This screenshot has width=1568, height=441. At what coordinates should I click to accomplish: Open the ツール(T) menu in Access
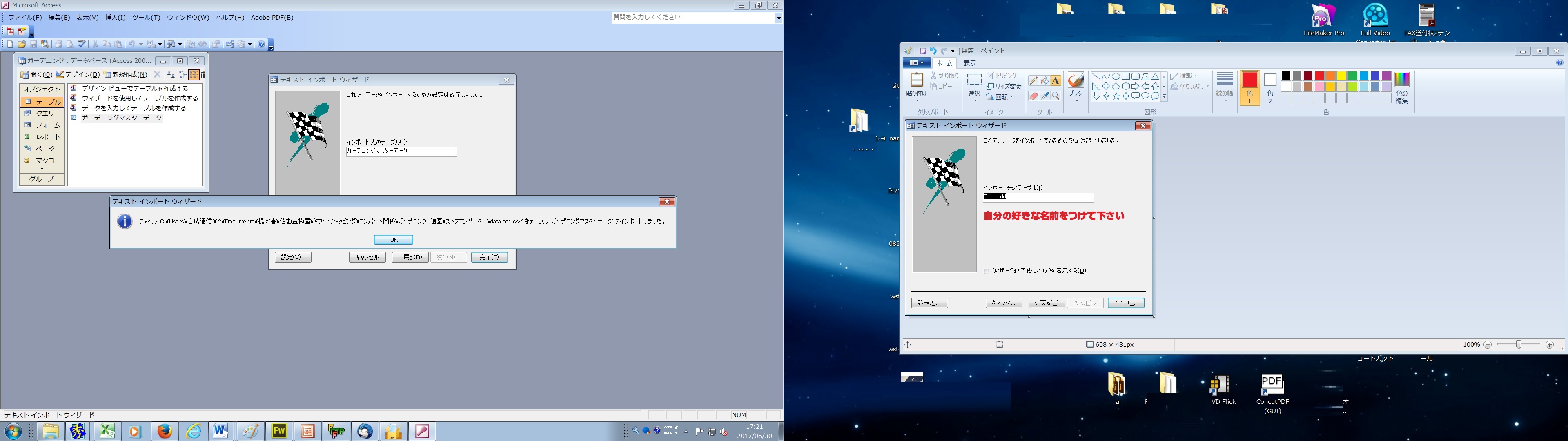pos(146,18)
